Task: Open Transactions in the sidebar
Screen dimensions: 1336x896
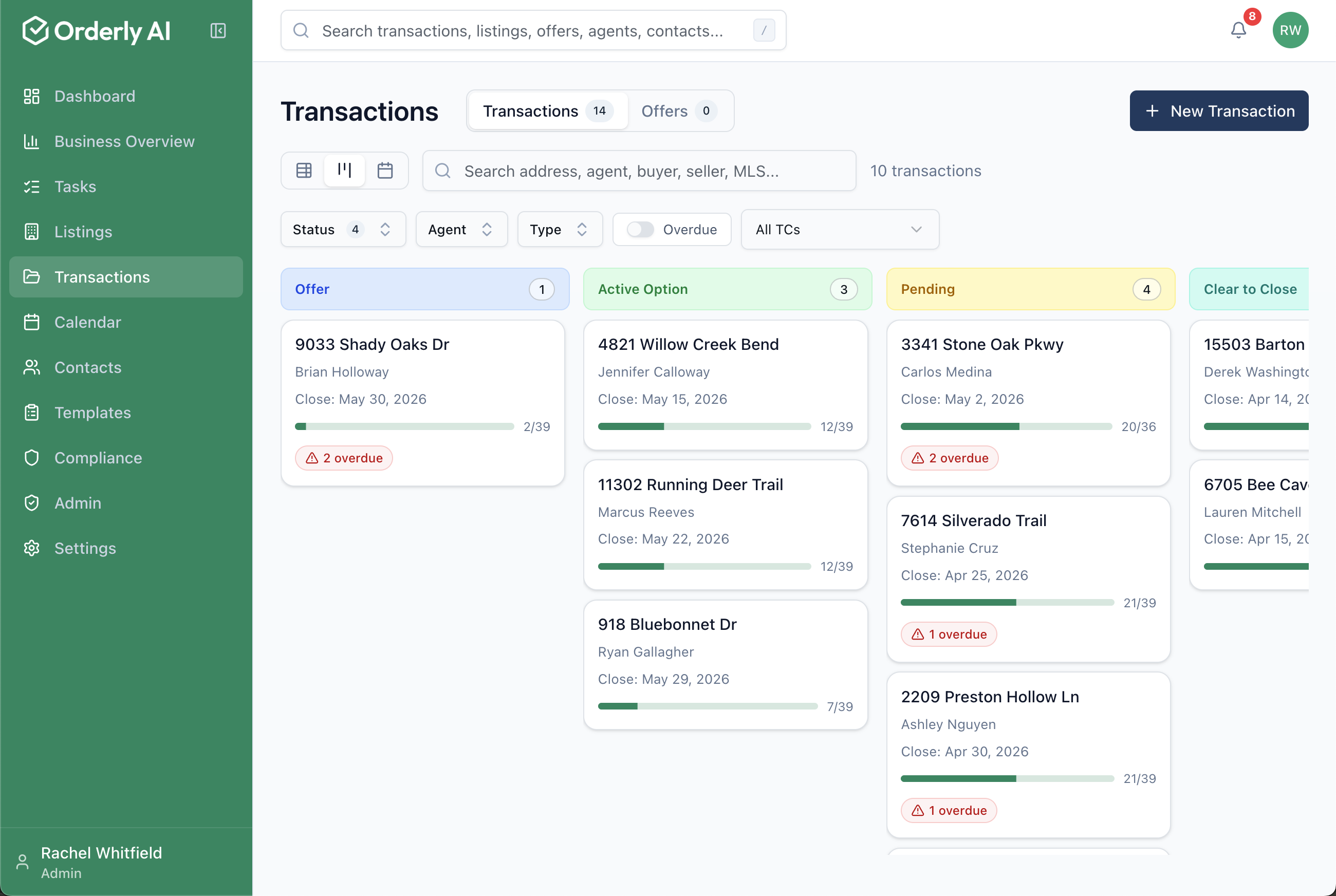Action: (126, 276)
